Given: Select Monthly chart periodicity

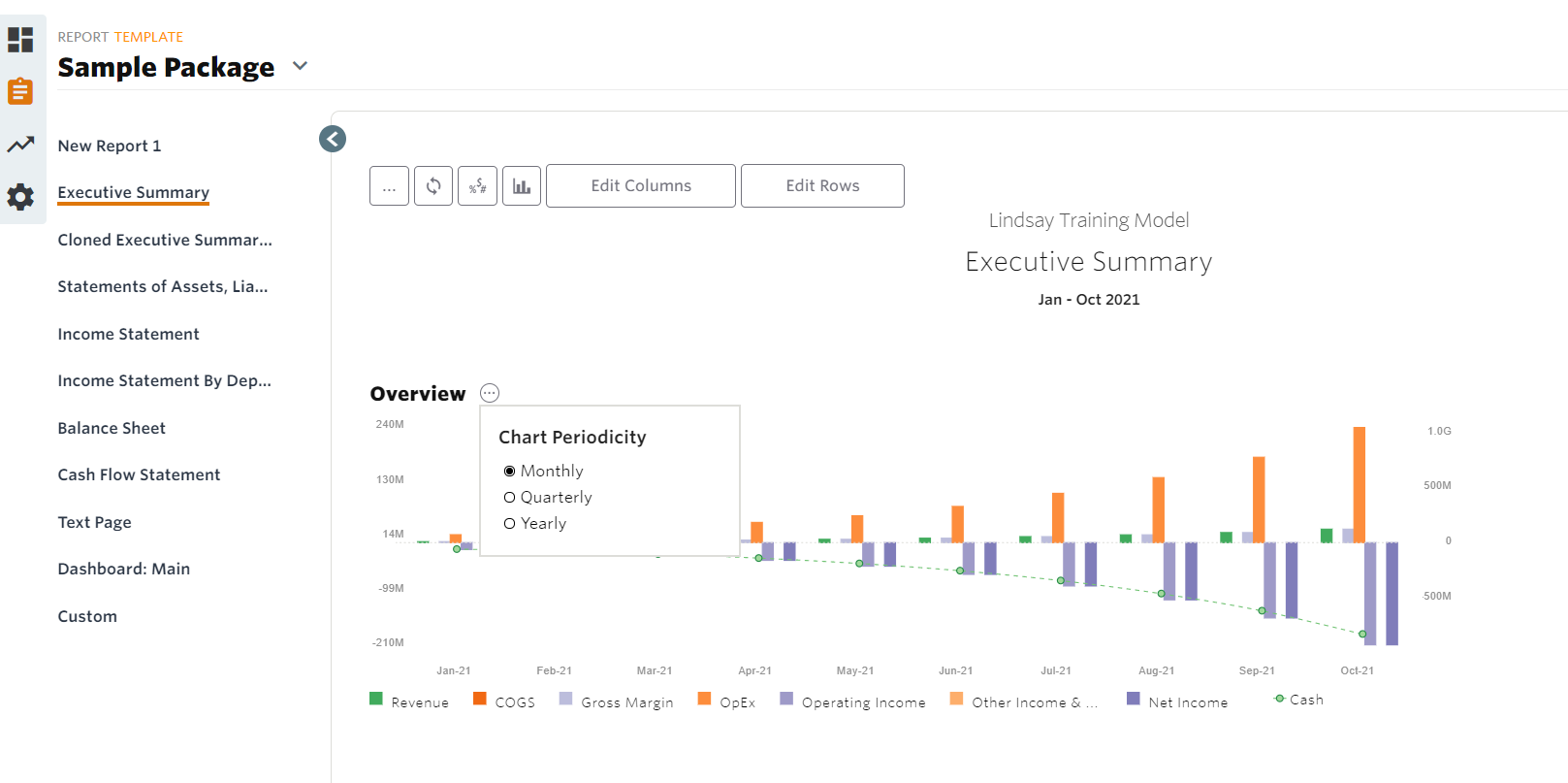Looking at the screenshot, I should point(510,472).
